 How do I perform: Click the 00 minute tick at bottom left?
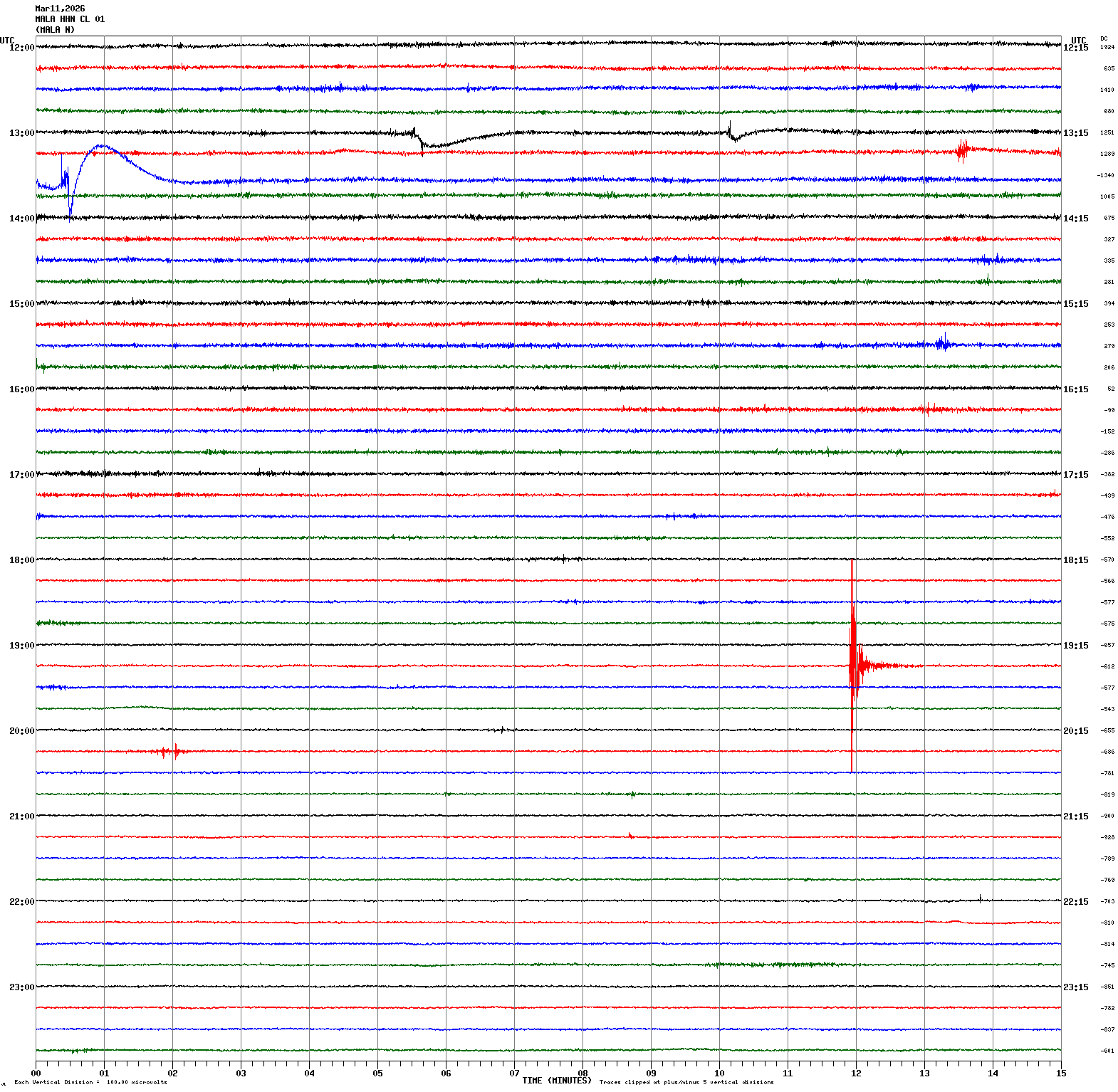(x=36, y=1073)
